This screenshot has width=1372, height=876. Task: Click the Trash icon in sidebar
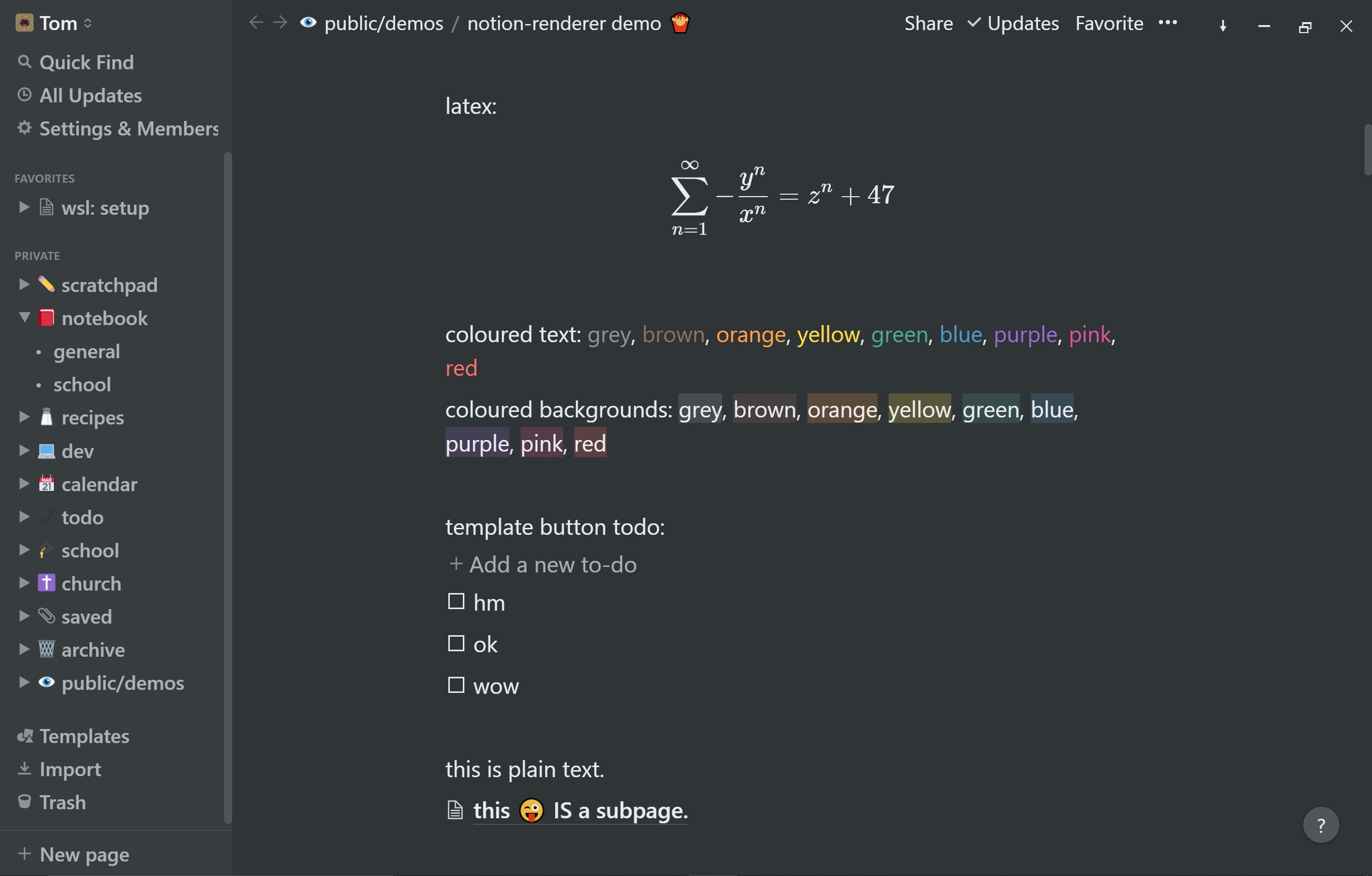24,801
